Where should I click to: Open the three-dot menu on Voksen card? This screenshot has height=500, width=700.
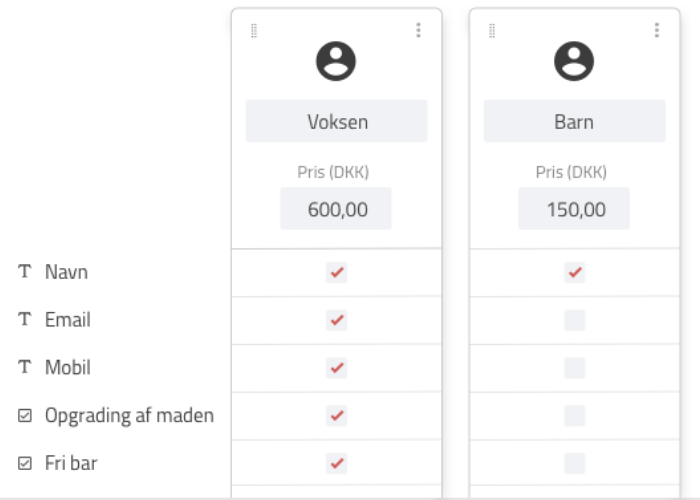(418, 30)
